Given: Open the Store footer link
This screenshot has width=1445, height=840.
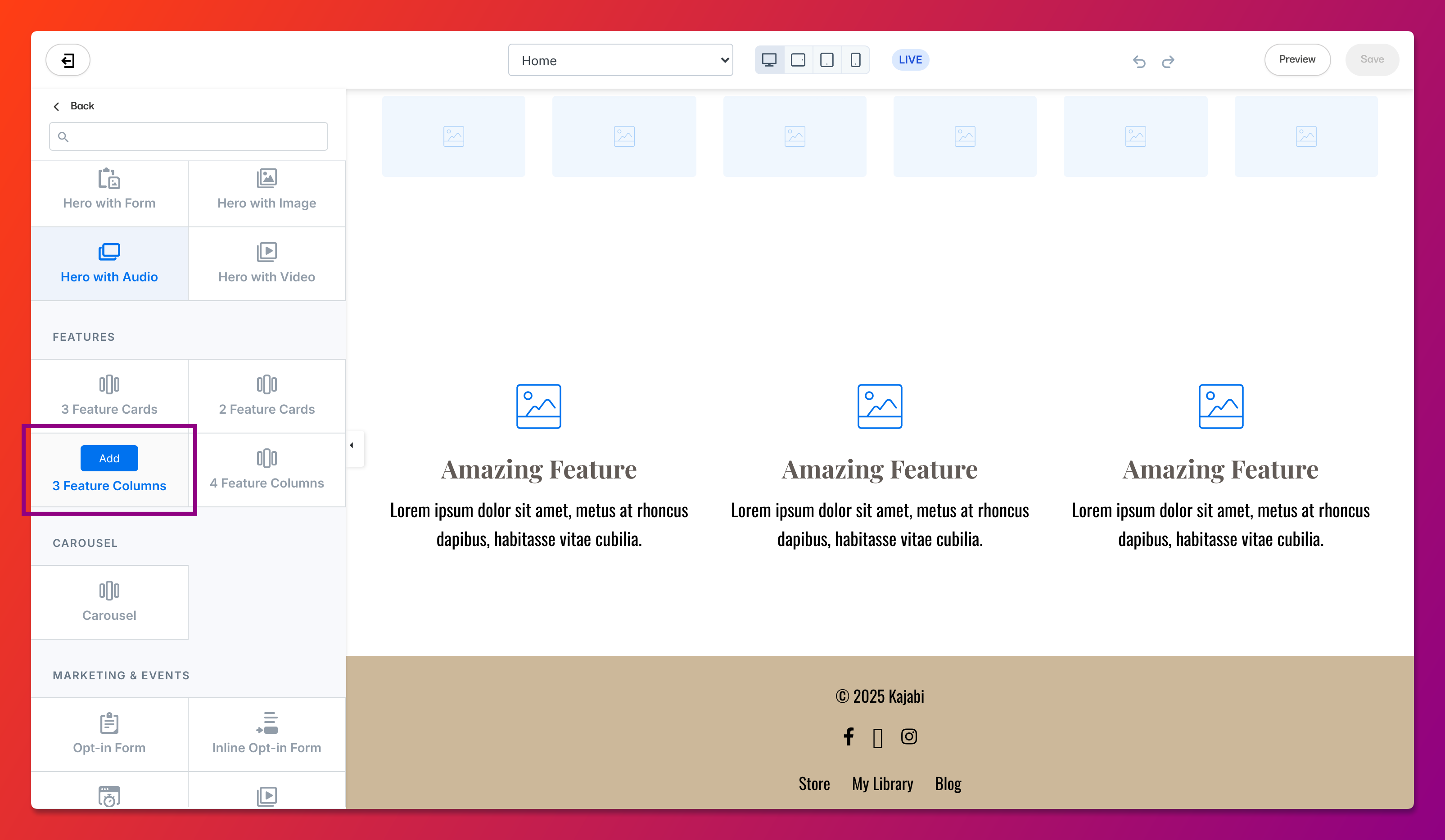Looking at the screenshot, I should point(814,784).
